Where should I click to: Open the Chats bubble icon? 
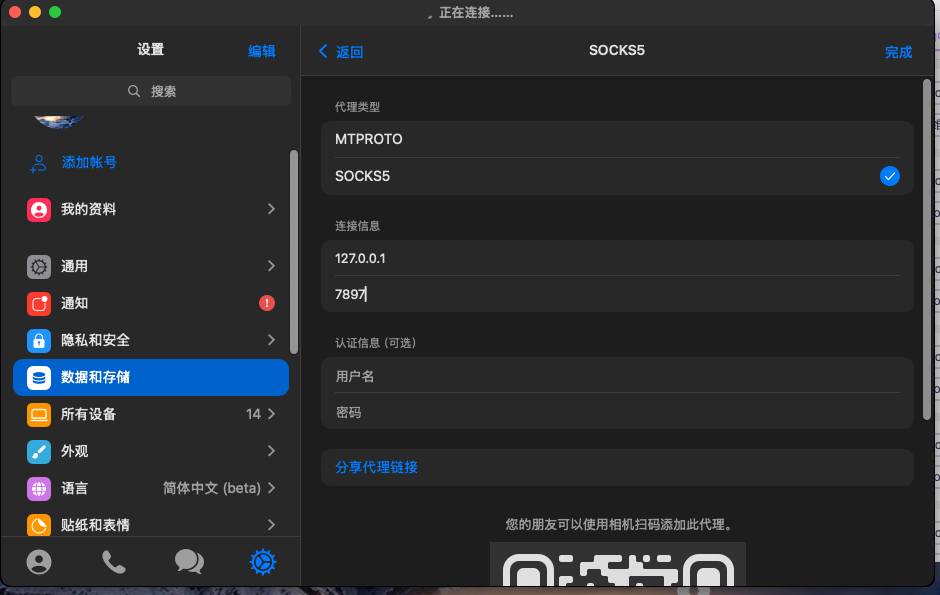(189, 561)
